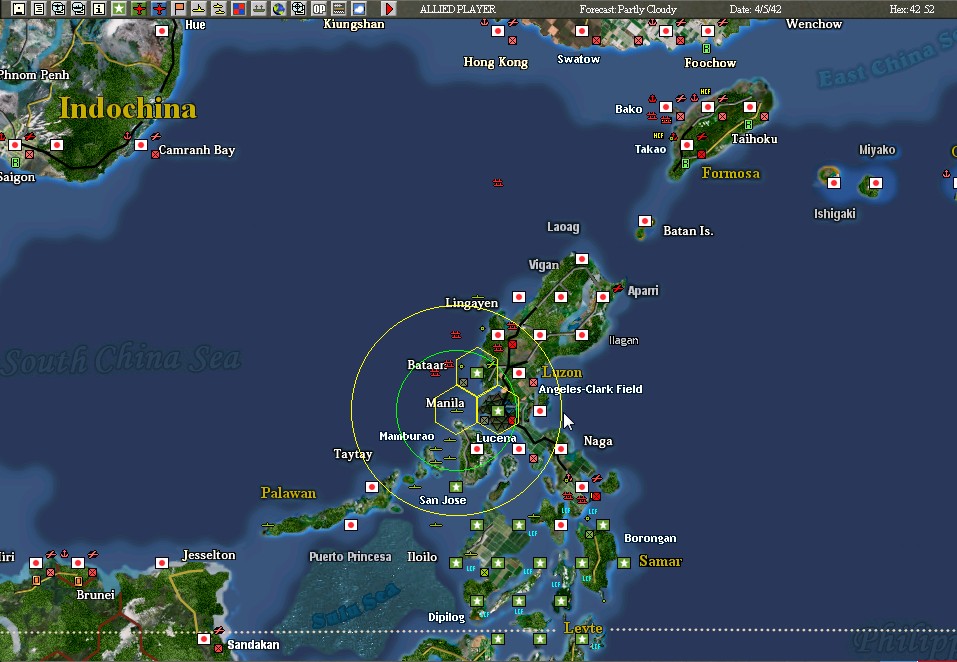Click the gray ship with masts icon
Screen dimensions: 957x662
(x=259, y=9)
